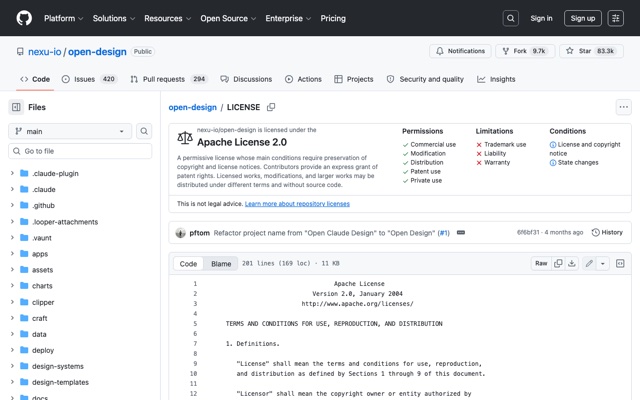
Task: Expand the .github folder chevron
Action: (x=12, y=205)
